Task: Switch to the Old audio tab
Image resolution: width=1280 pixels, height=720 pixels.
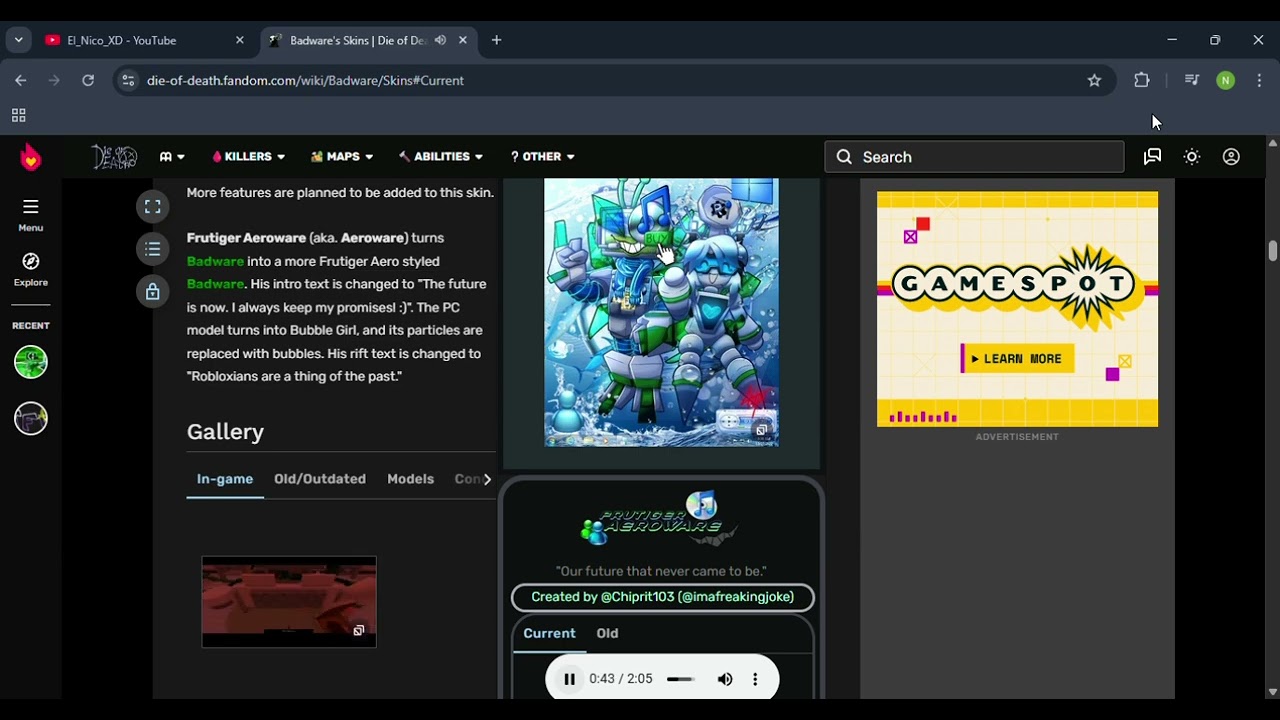Action: 607,633
